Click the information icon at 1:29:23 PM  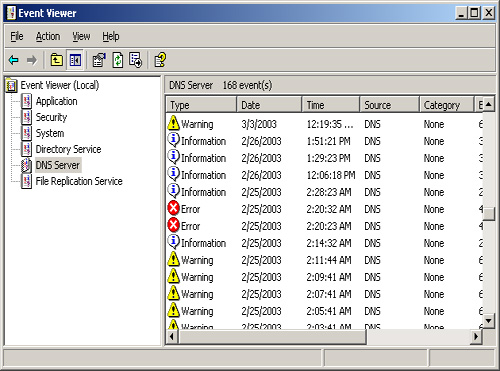pos(173,157)
